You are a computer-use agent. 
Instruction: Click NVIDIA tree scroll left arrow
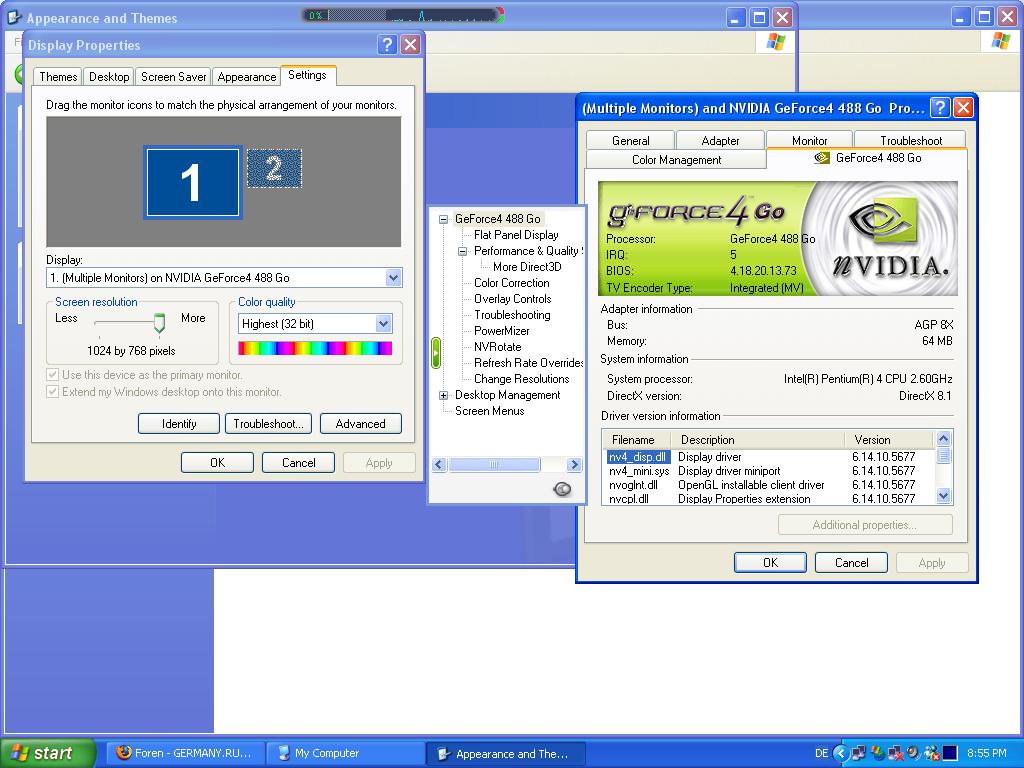[439, 465]
